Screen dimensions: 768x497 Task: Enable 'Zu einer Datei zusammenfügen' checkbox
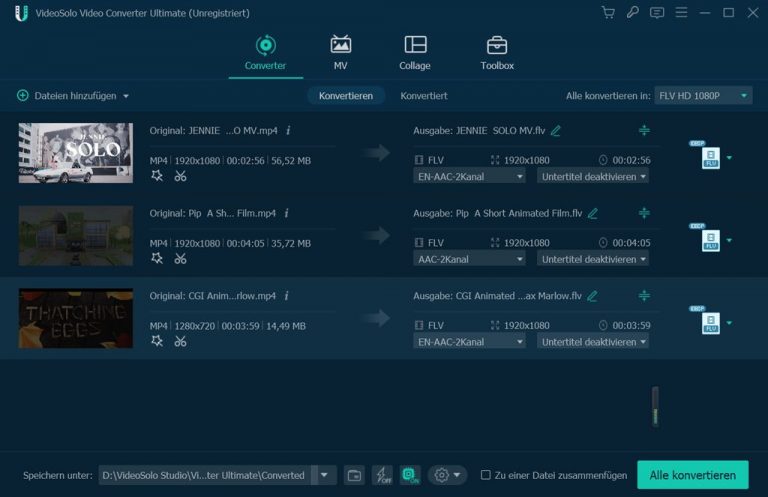(486, 475)
